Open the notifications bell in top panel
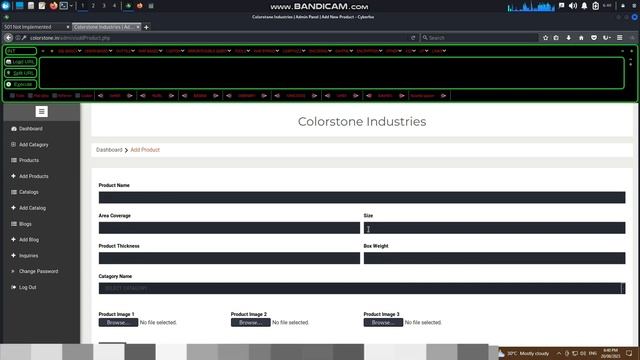This screenshot has width=640, height=360. (x=584, y=6)
